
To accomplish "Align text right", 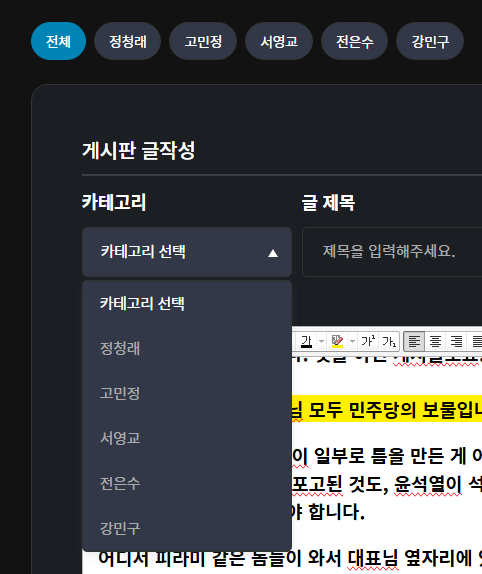I will tap(456, 342).
